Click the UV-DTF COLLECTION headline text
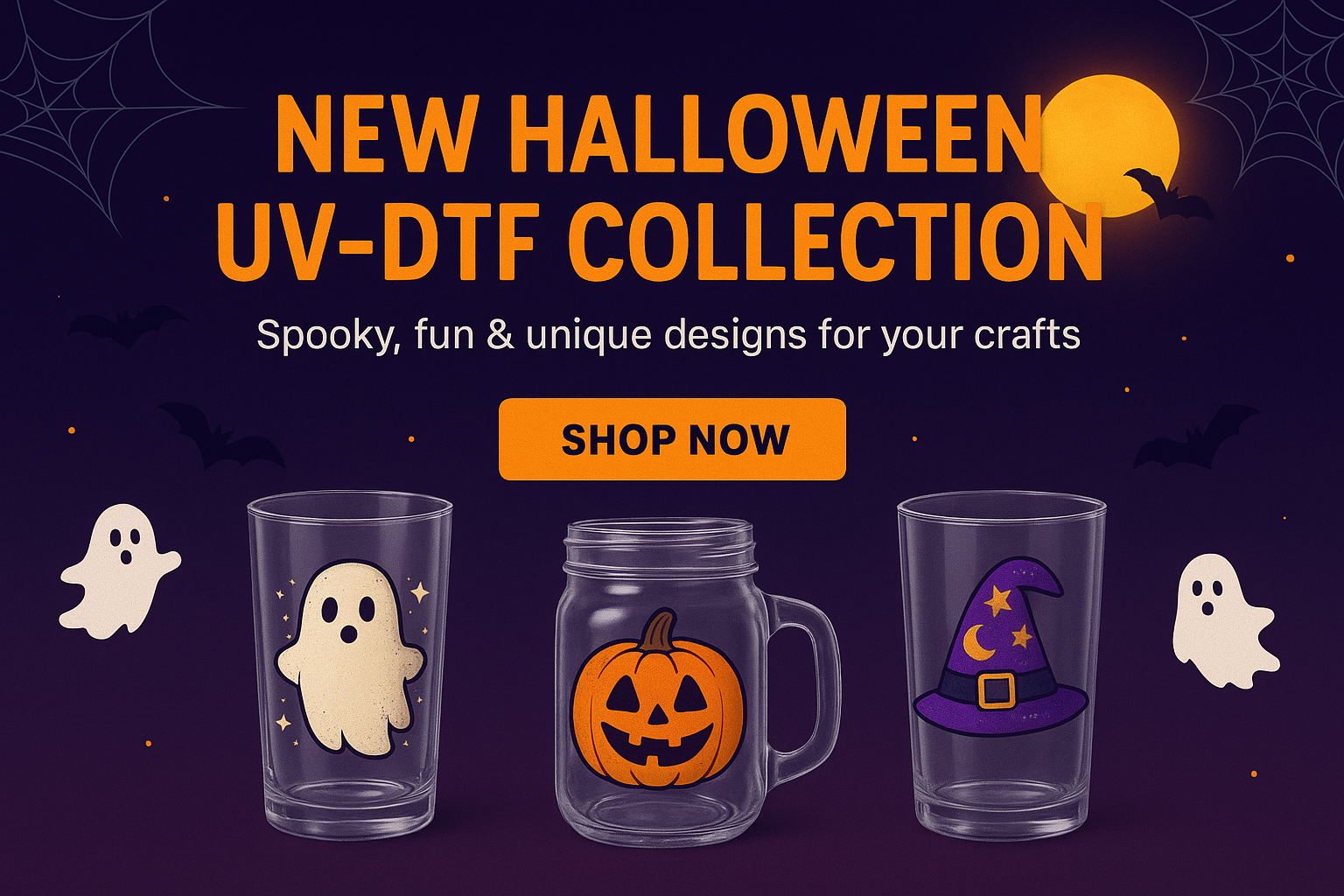 pyautogui.click(x=659, y=240)
